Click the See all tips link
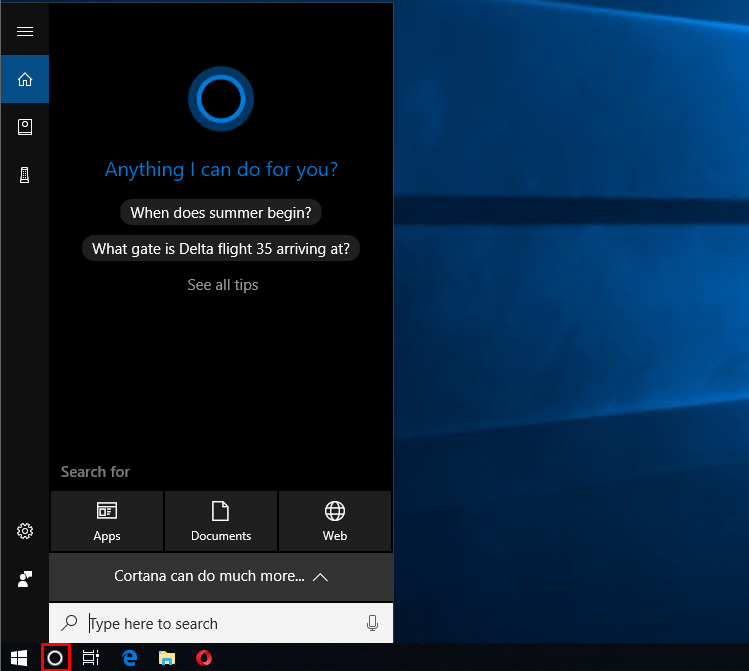The width and height of the screenshot is (749, 671). [x=223, y=285]
